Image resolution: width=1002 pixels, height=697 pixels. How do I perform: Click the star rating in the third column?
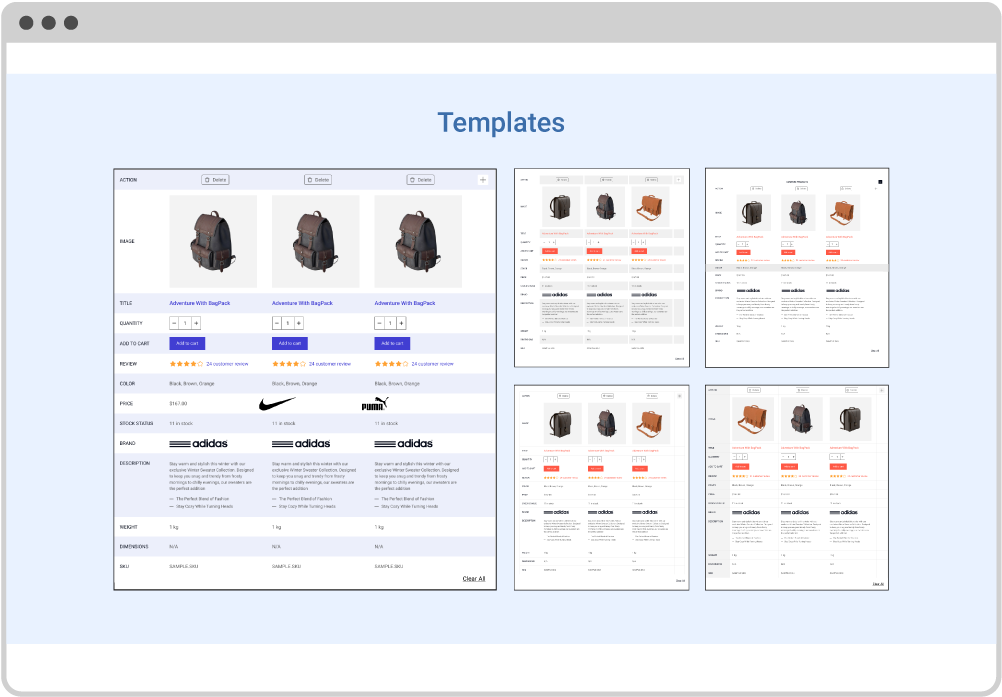pyautogui.click(x=391, y=364)
